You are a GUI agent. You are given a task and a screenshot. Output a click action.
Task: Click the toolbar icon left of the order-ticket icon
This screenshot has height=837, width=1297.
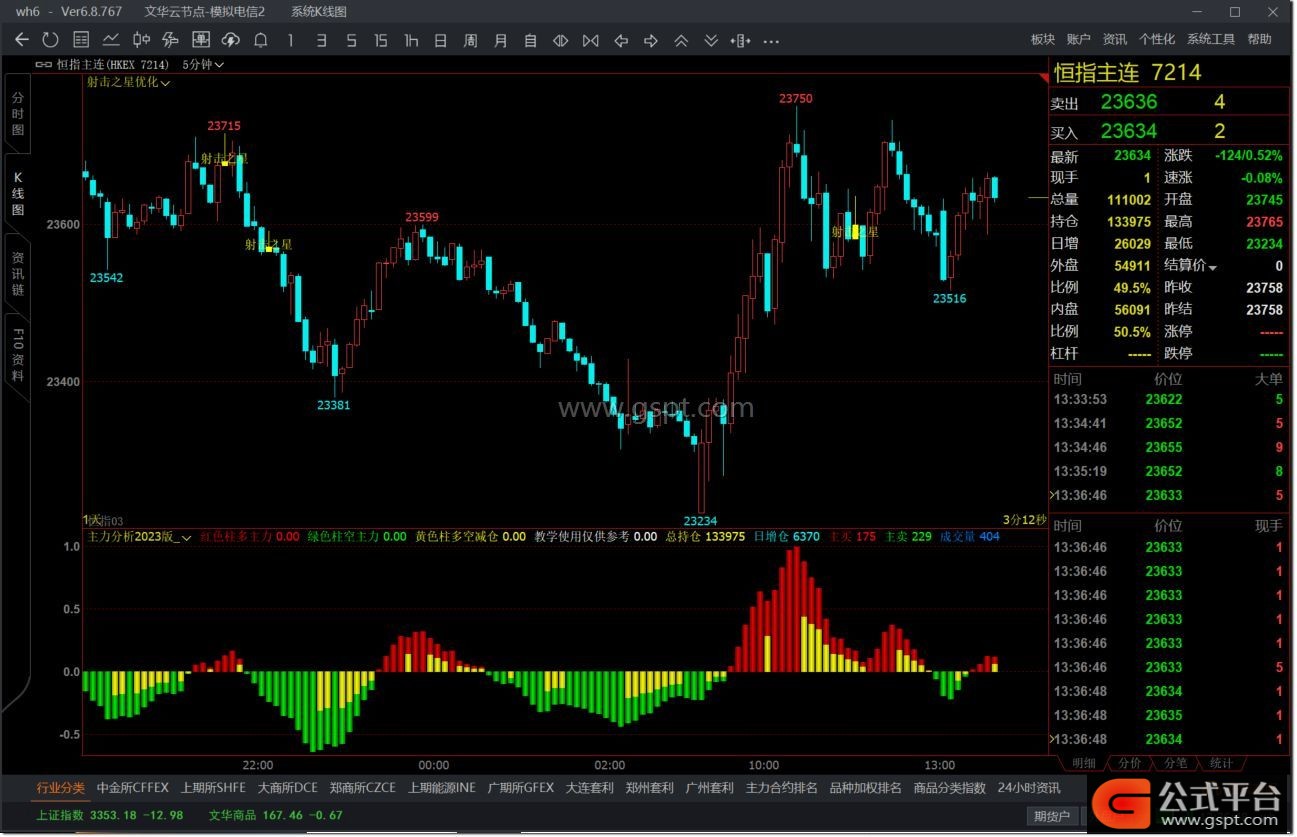click(170, 40)
